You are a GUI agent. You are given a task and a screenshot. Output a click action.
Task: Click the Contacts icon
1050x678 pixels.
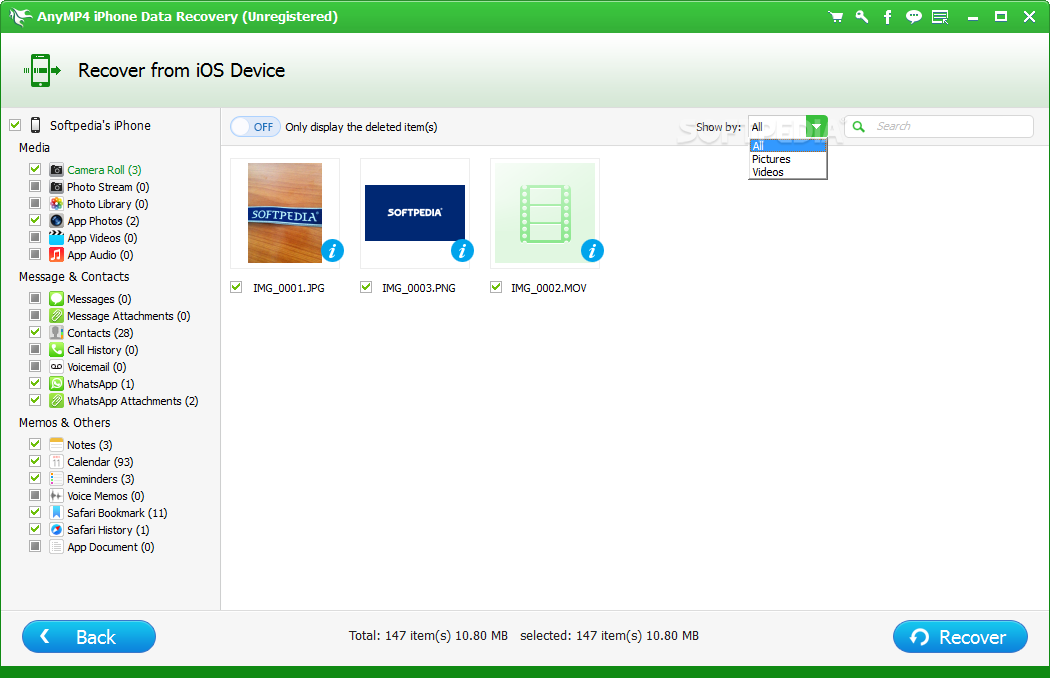56,332
